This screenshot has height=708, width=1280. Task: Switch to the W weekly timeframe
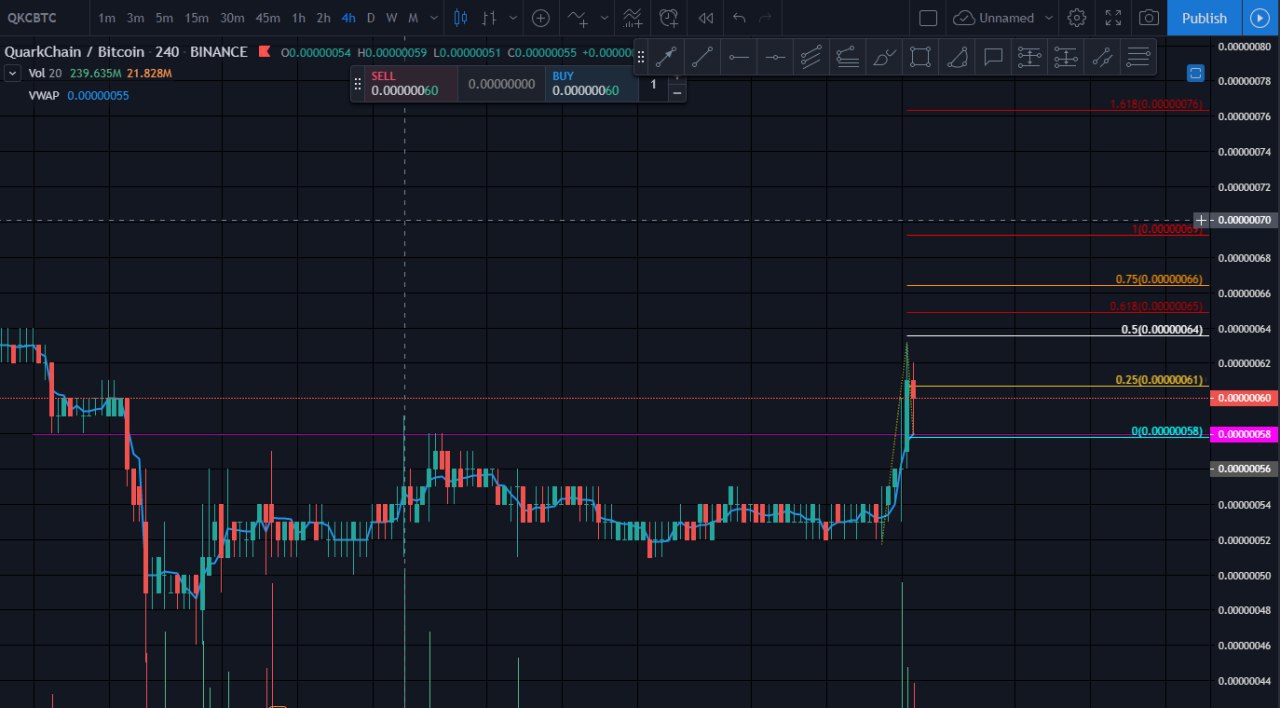(x=391, y=18)
